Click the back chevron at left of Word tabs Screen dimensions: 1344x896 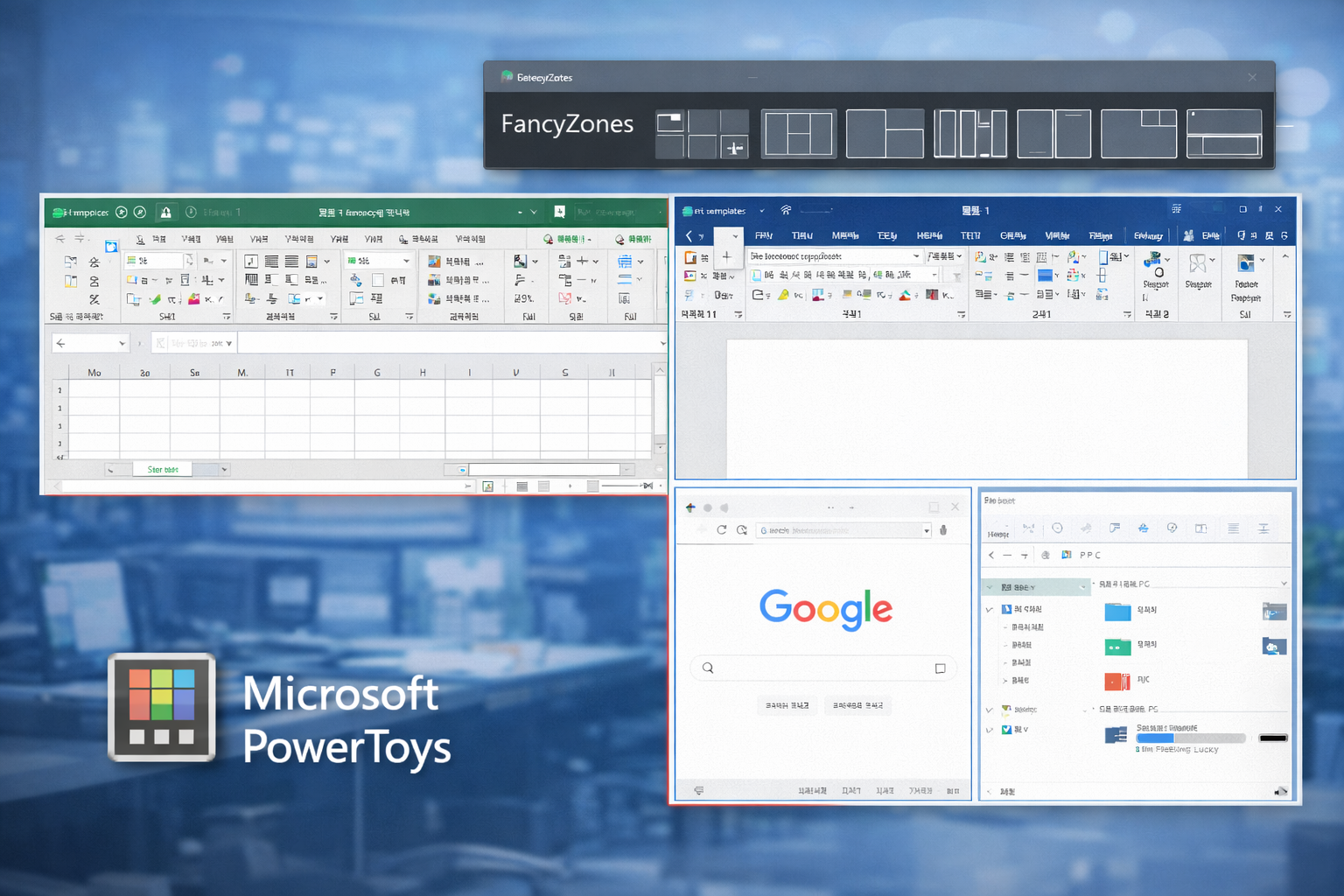tap(689, 236)
